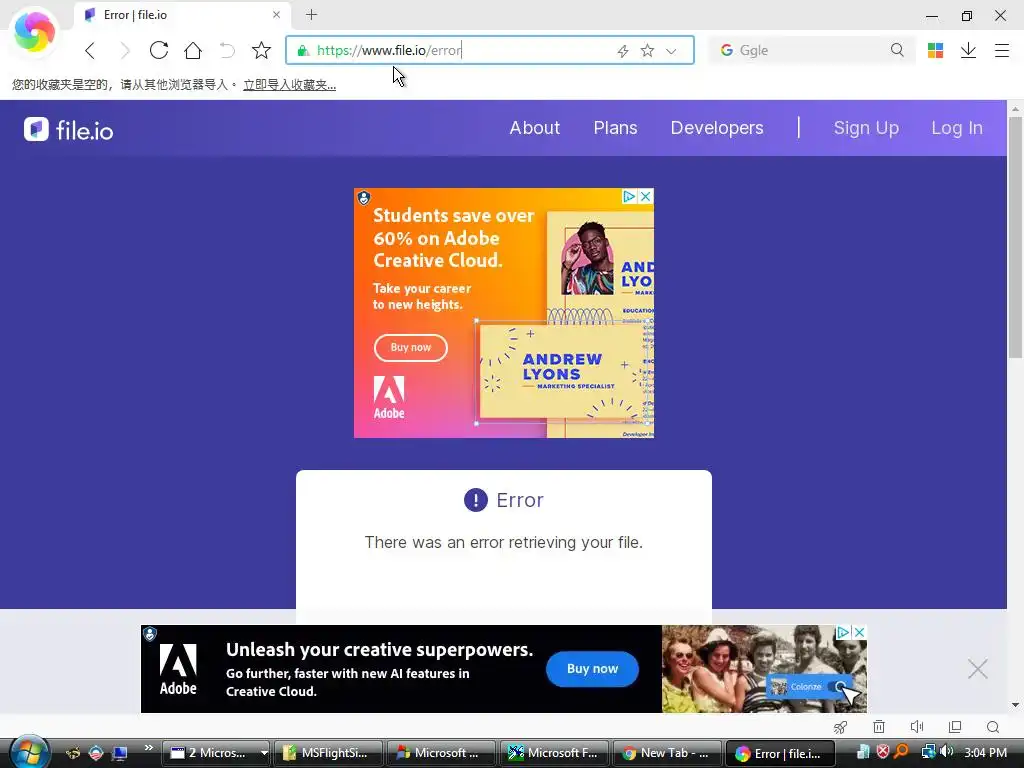Open the About page
The width and height of the screenshot is (1024, 768).
tap(534, 128)
